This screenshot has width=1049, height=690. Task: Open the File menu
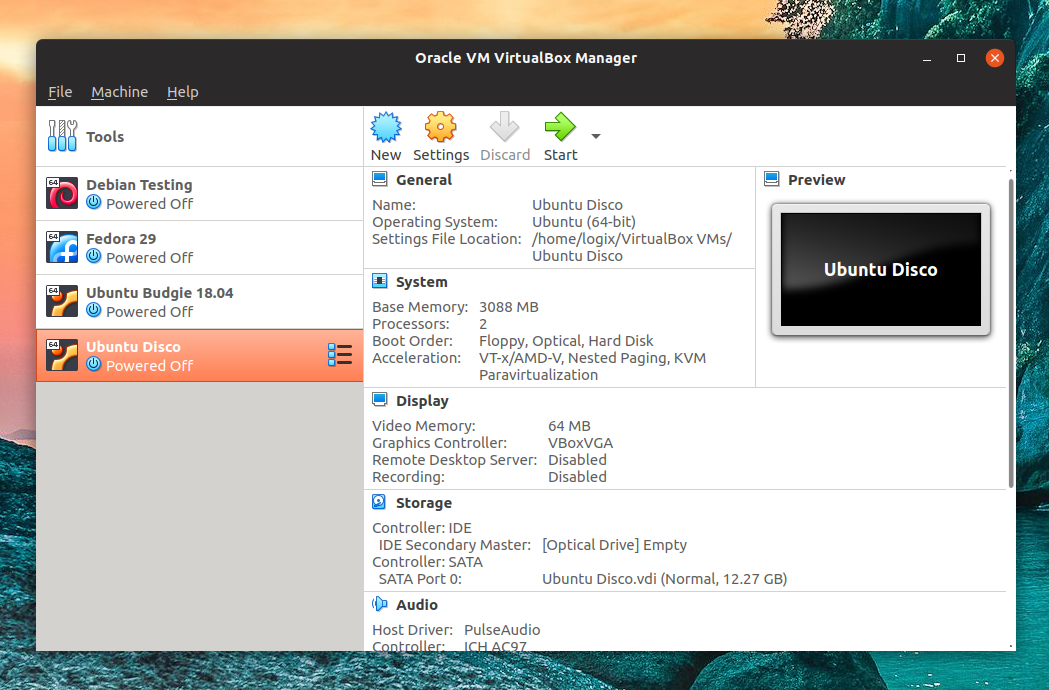[x=60, y=92]
